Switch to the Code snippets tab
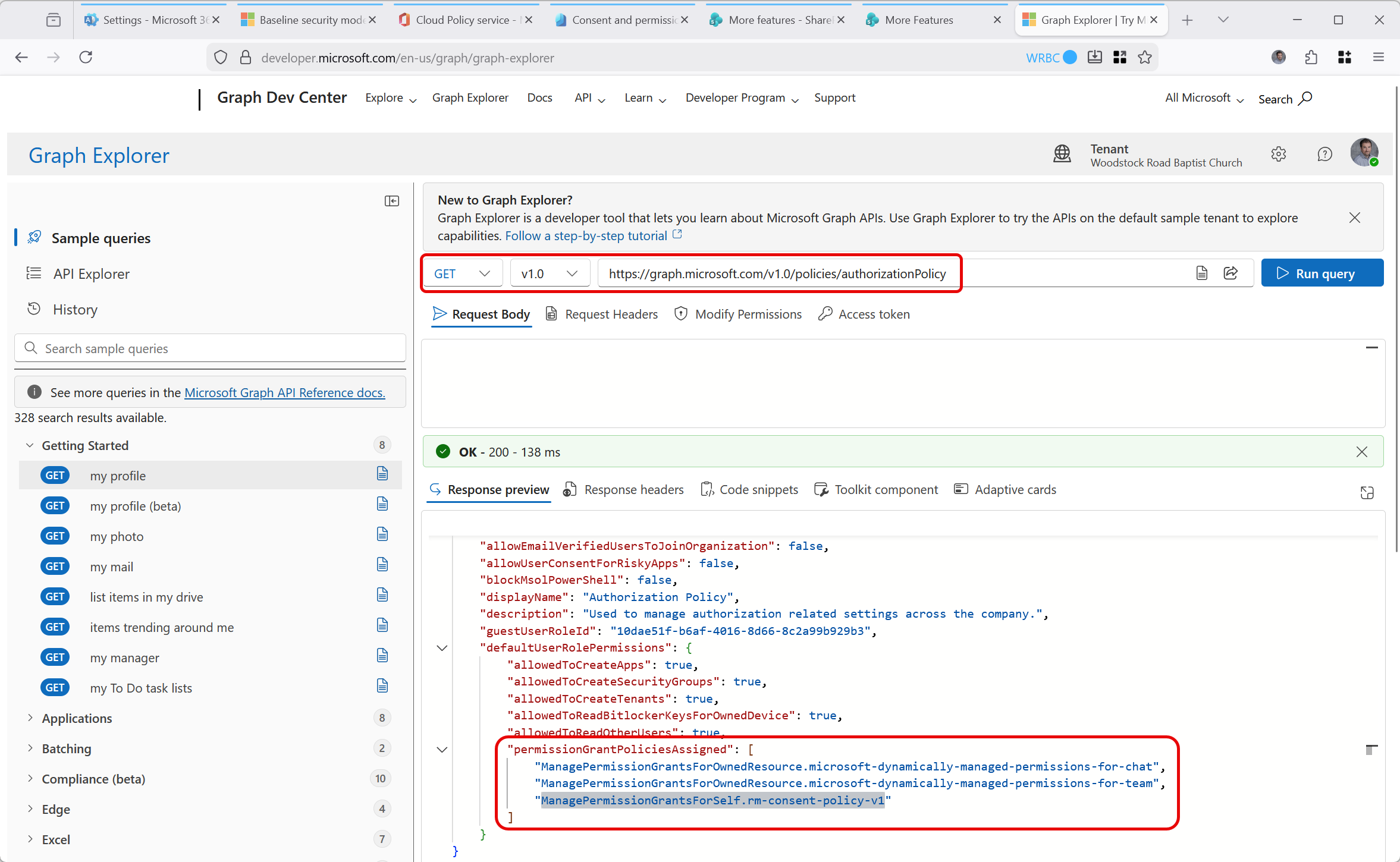Screen dimensions: 1400x862 [749, 489]
